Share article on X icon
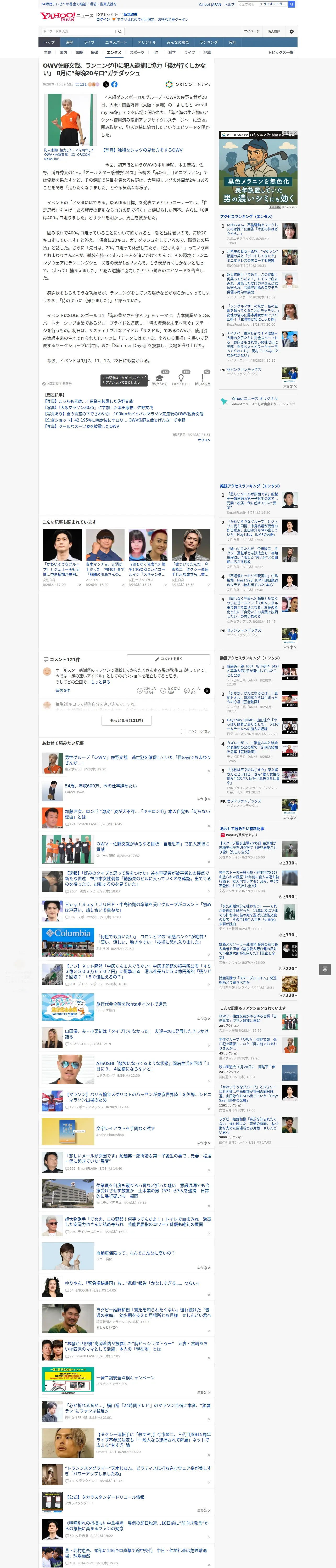Image resolution: width=336 pixels, height=1568 pixels. [x=105, y=85]
